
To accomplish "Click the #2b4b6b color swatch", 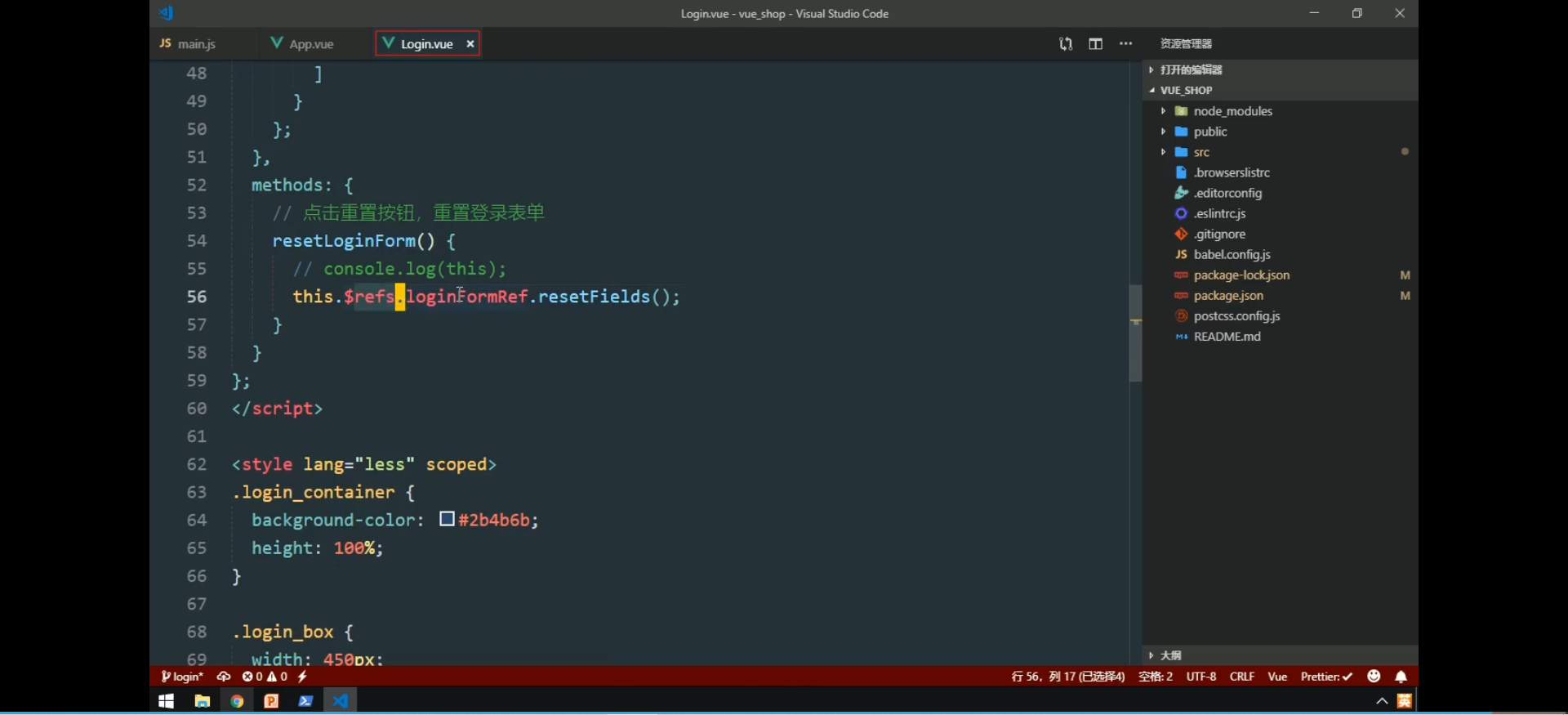I will 447,519.
